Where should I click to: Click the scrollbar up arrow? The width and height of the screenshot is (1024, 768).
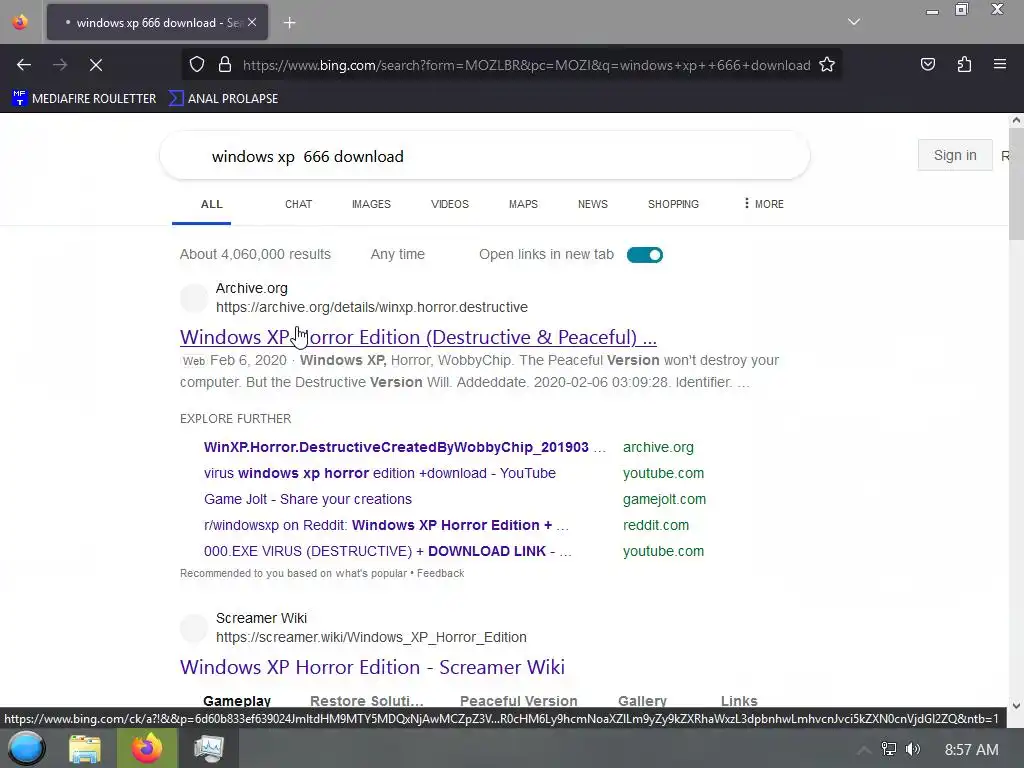click(x=1016, y=120)
